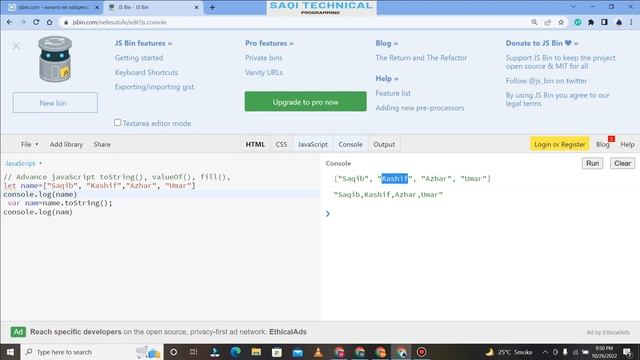Toggle the Console panel
This screenshot has height=360, width=640.
[x=350, y=144]
